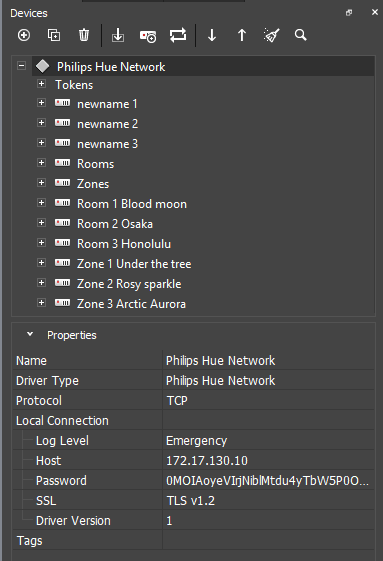Click Room 2 Osaka device icon
This screenshot has height=561, width=383.
point(62,223)
